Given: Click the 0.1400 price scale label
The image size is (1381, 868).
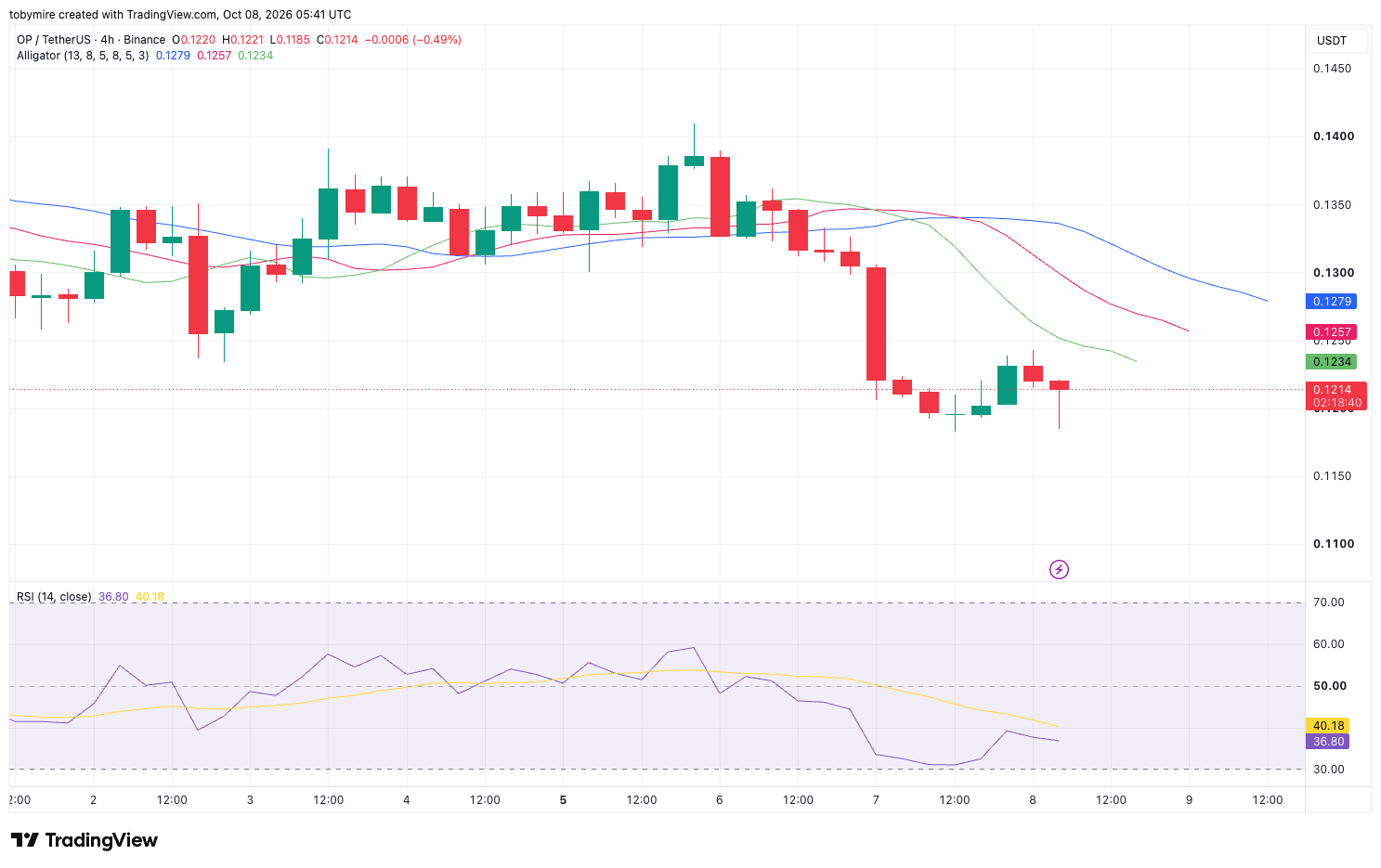Looking at the screenshot, I should click(x=1334, y=136).
